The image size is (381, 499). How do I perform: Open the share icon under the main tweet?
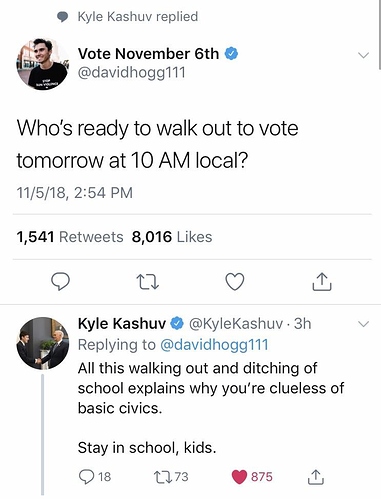(322, 282)
